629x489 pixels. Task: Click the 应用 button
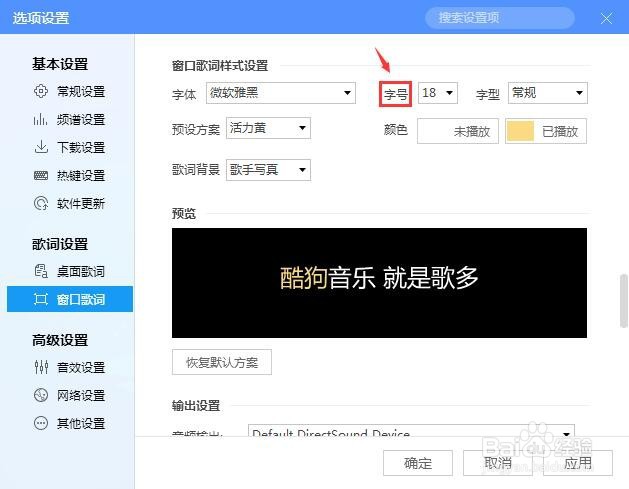point(578,463)
